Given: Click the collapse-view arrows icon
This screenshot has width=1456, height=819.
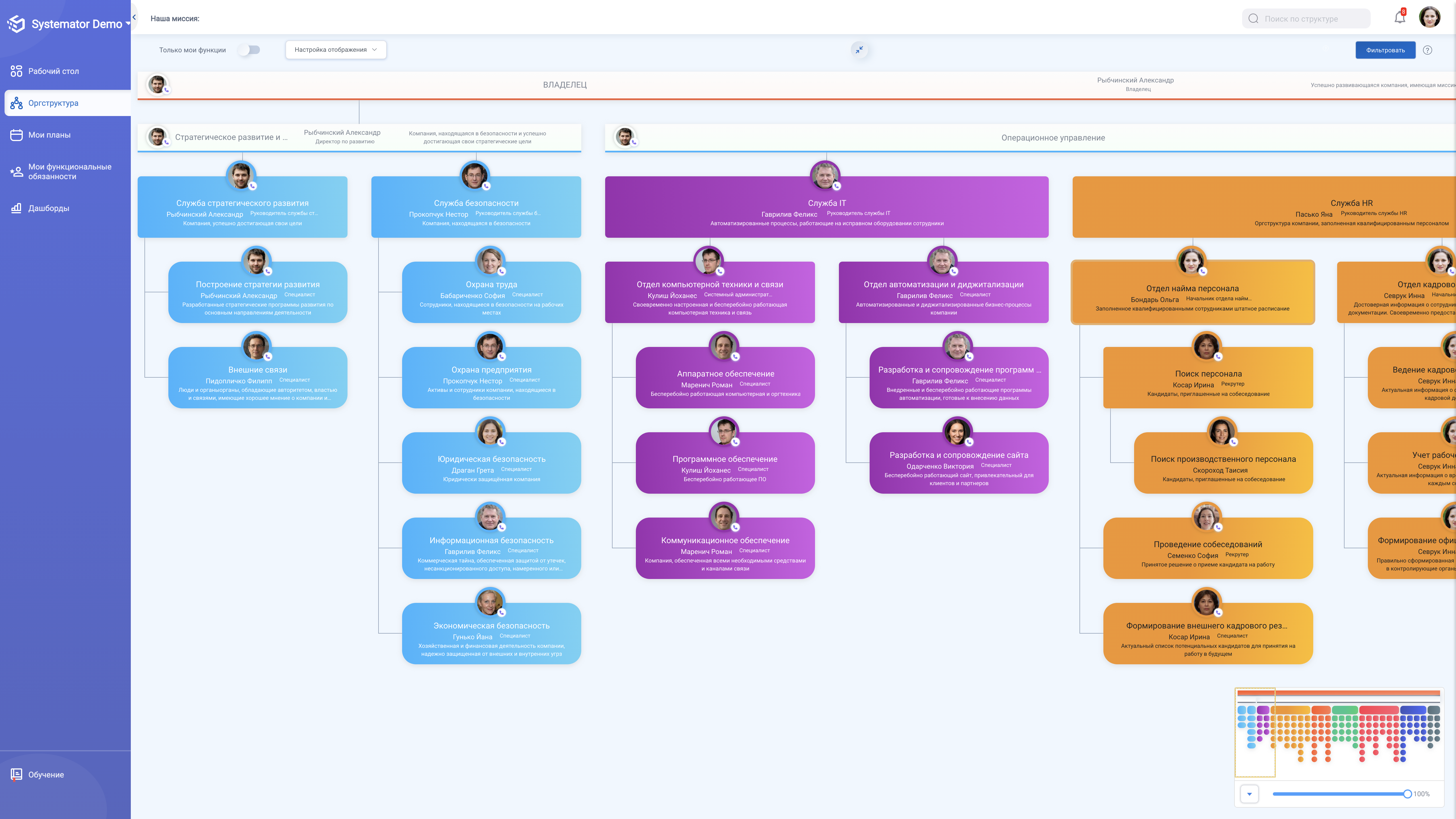Looking at the screenshot, I should [859, 50].
